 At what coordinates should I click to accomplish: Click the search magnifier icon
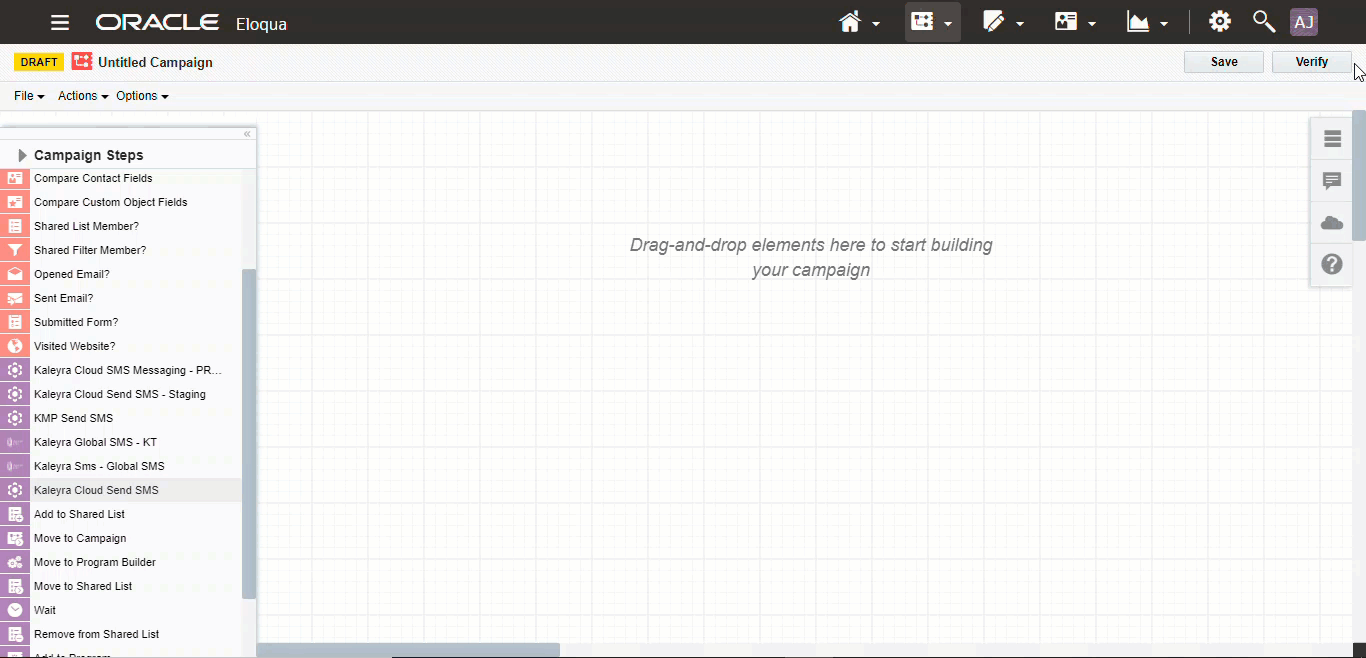point(1264,22)
